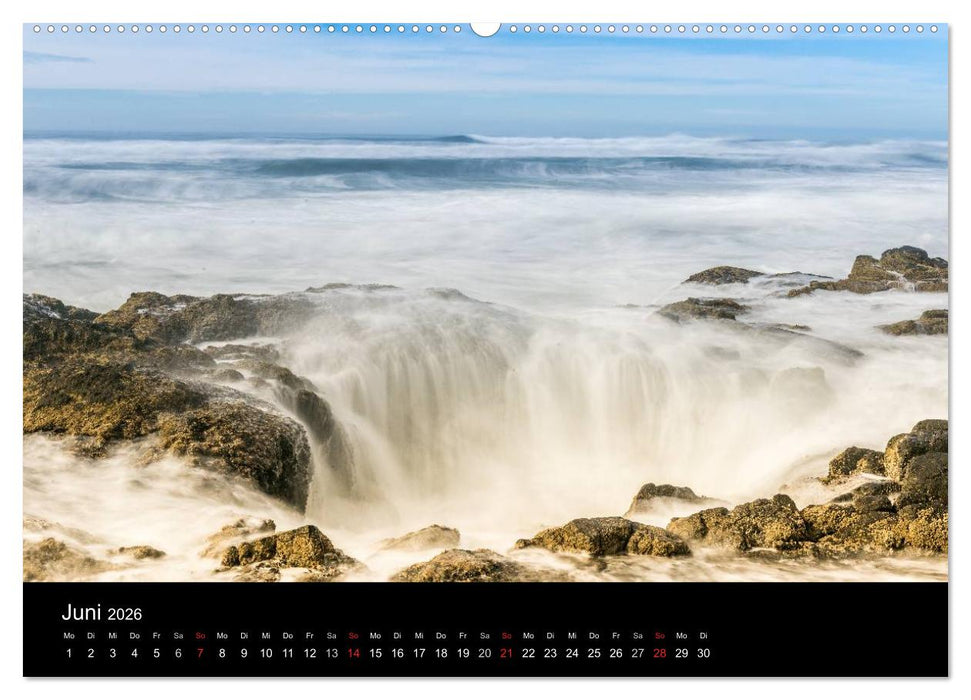971x700 pixels.
Task: Click the binding hole right of the hanger
Action: tap(513, 29)
